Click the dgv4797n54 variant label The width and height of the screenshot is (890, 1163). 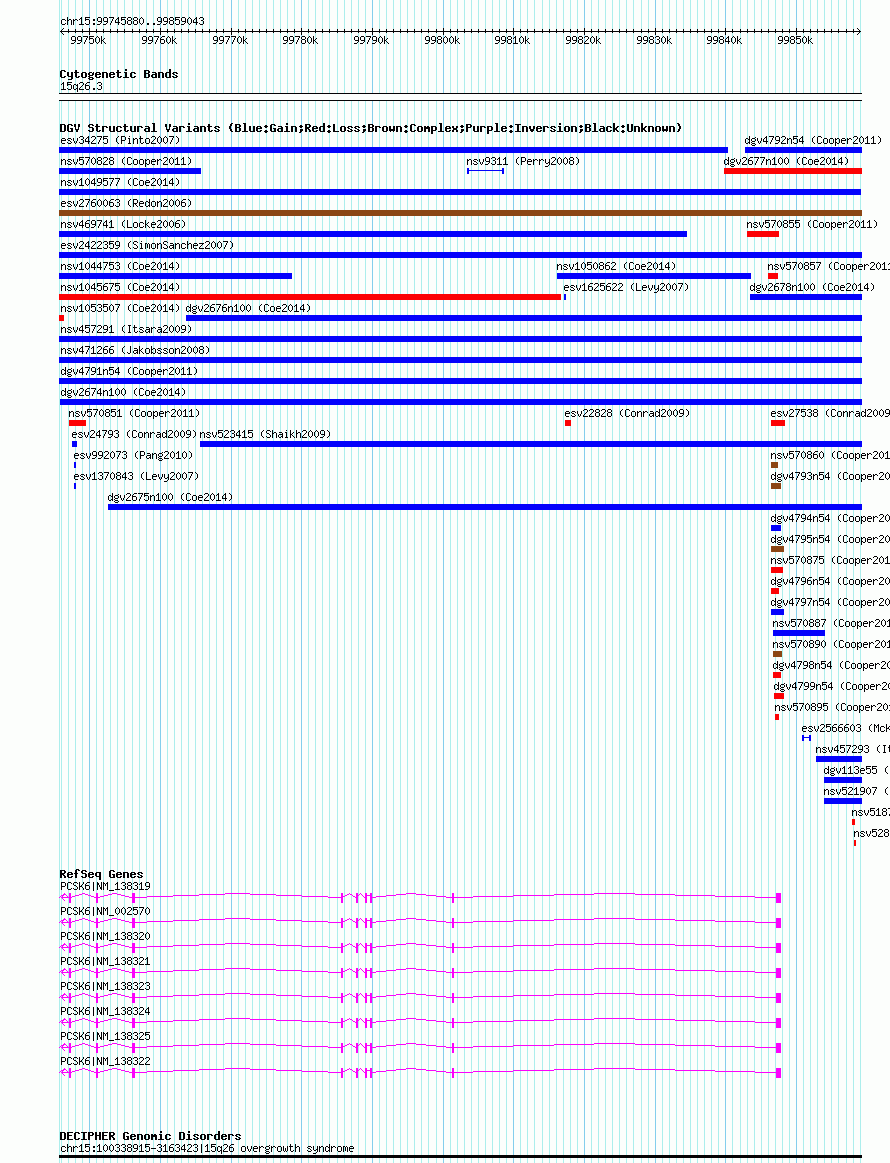point(830,602)
